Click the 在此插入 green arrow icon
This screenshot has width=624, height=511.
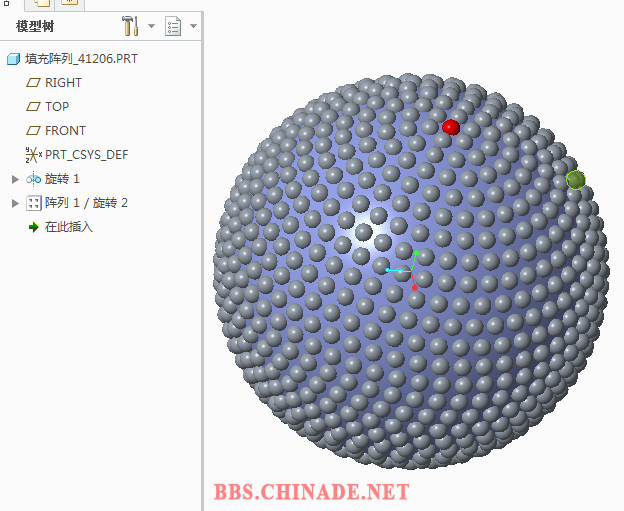pos(34,227)
